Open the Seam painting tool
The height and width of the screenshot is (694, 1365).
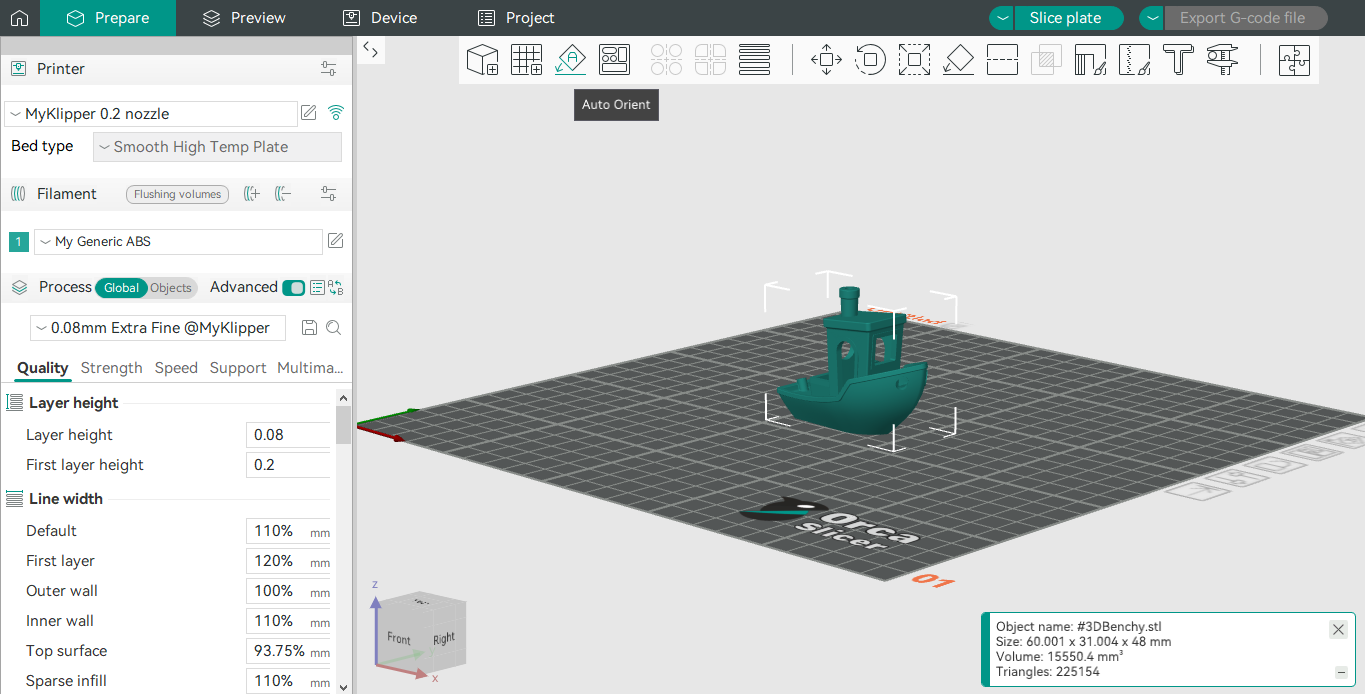click(1134, 60)
